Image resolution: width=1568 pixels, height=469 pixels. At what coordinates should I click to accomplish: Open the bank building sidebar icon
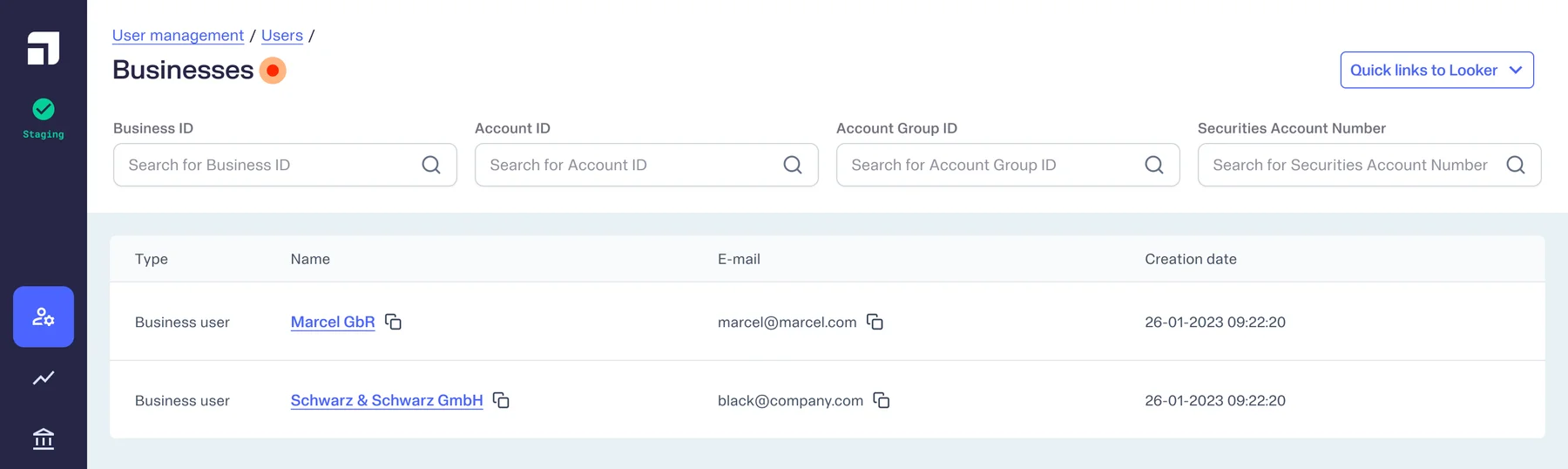pyautogui.click(x=44, y=438)
